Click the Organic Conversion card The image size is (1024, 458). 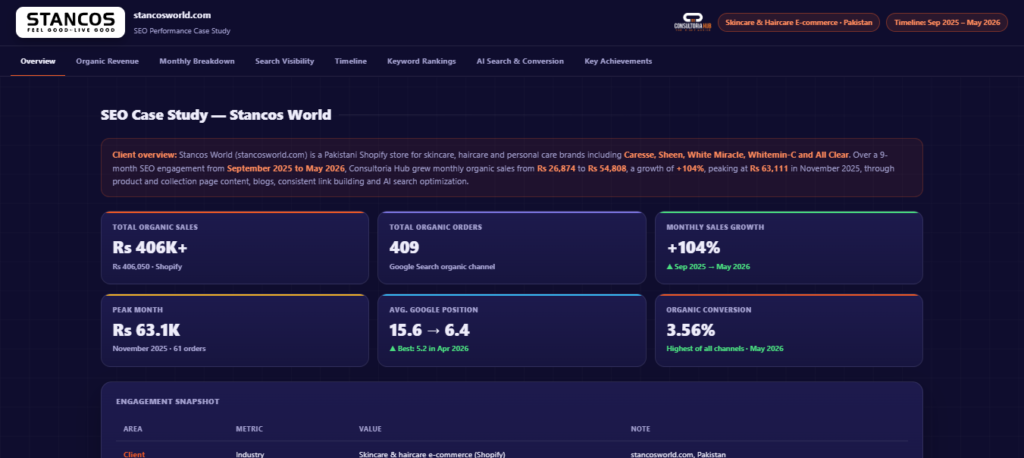tap(789, 330)
